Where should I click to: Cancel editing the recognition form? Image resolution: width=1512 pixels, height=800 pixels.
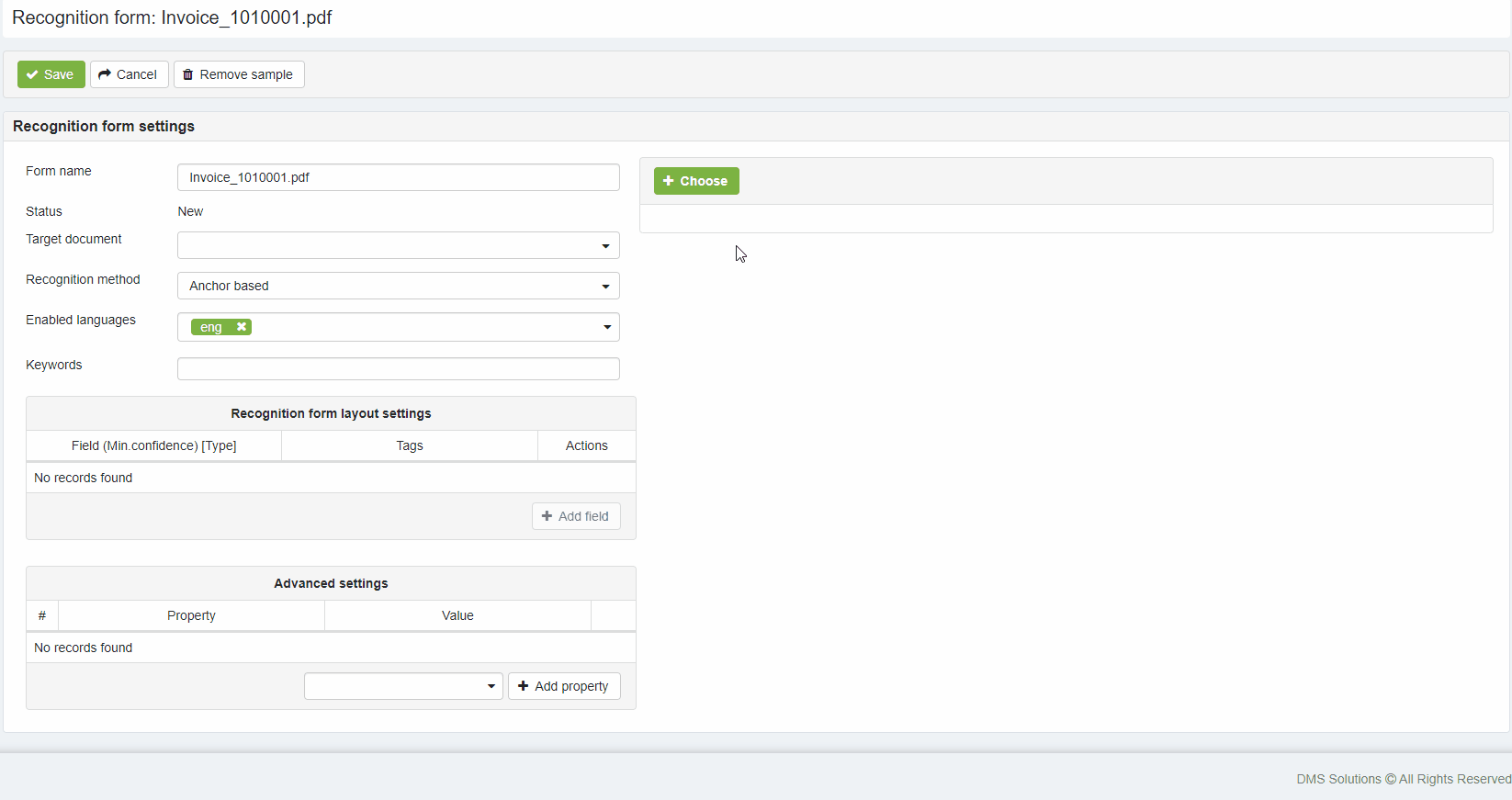coord(129,74)
